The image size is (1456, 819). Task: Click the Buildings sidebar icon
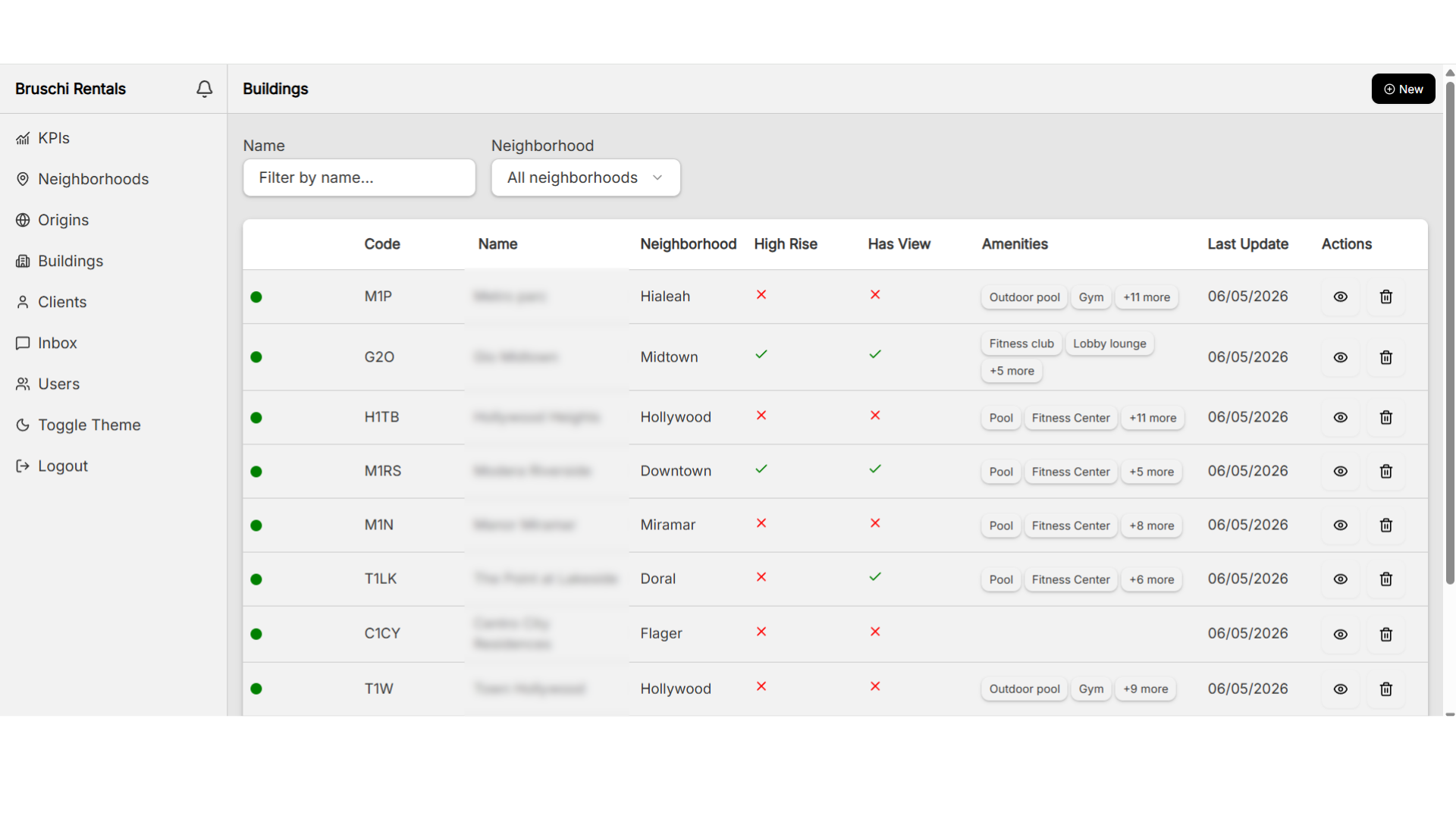[23, 261]
